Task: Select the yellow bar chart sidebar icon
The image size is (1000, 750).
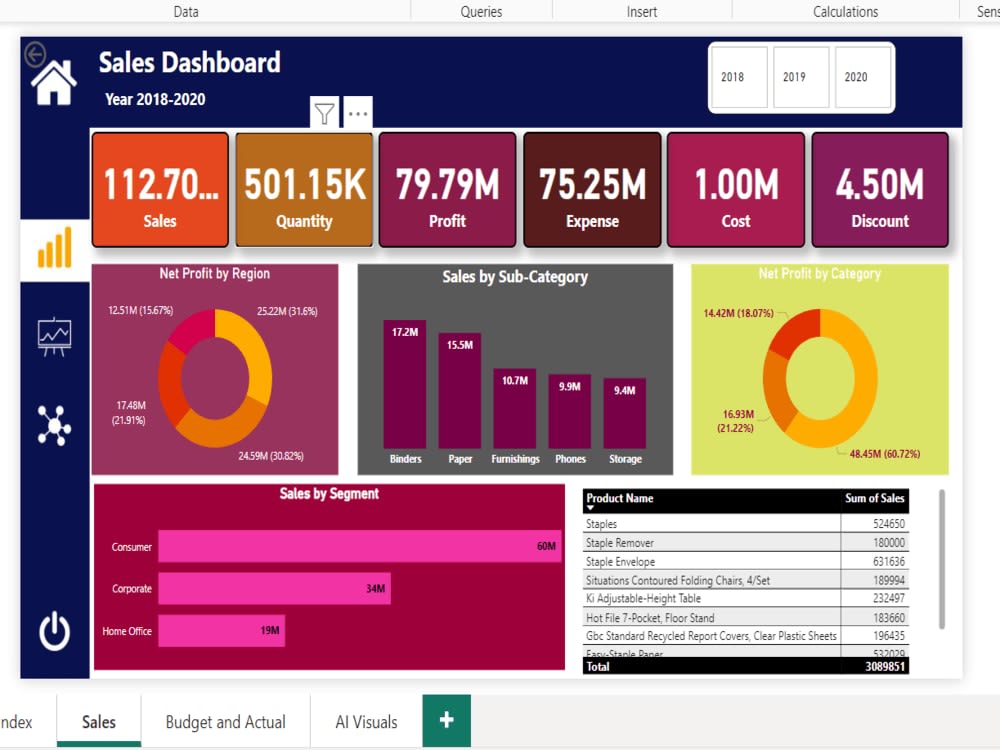Action: 52,246
